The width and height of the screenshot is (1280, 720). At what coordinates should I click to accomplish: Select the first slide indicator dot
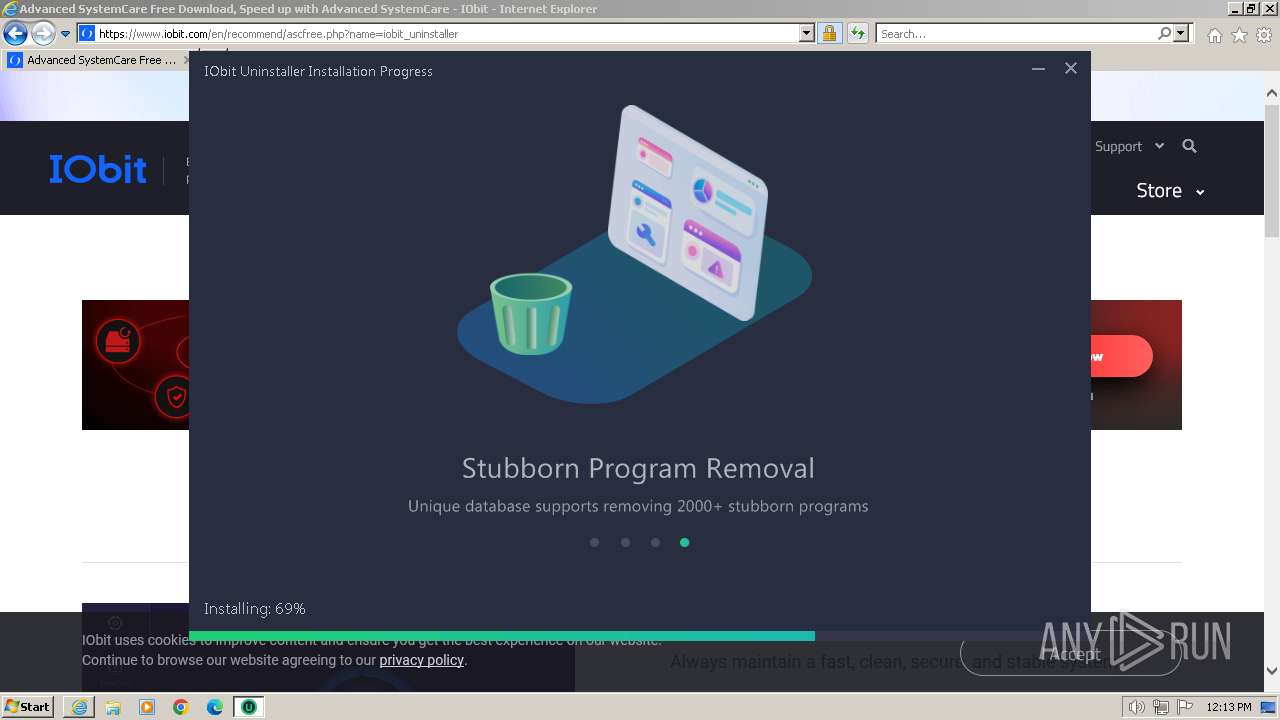[x=594, y=542]
